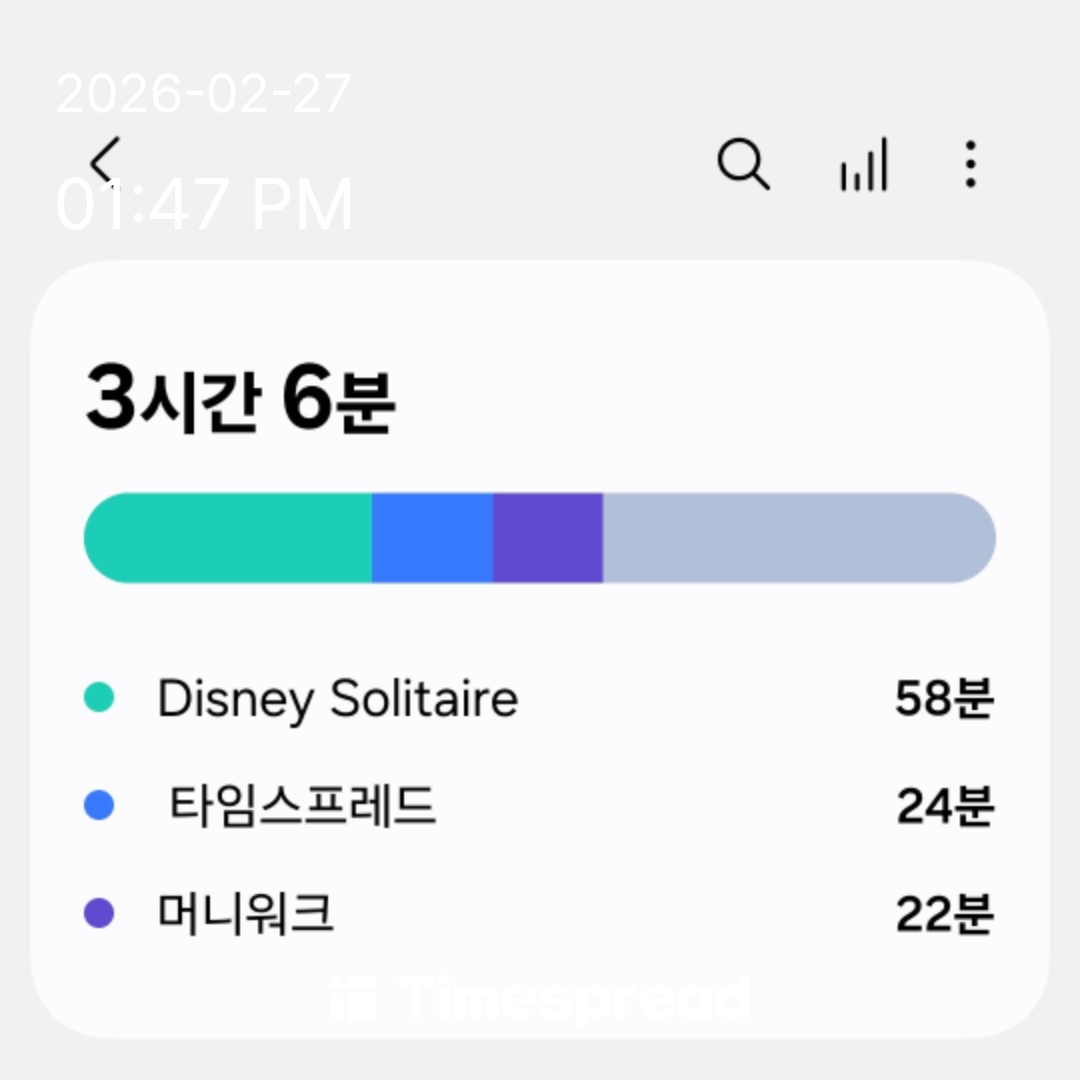Select the blue segment of the usage bar
The height and width of the screenshot is (1080, 1080).
(432, 537)
